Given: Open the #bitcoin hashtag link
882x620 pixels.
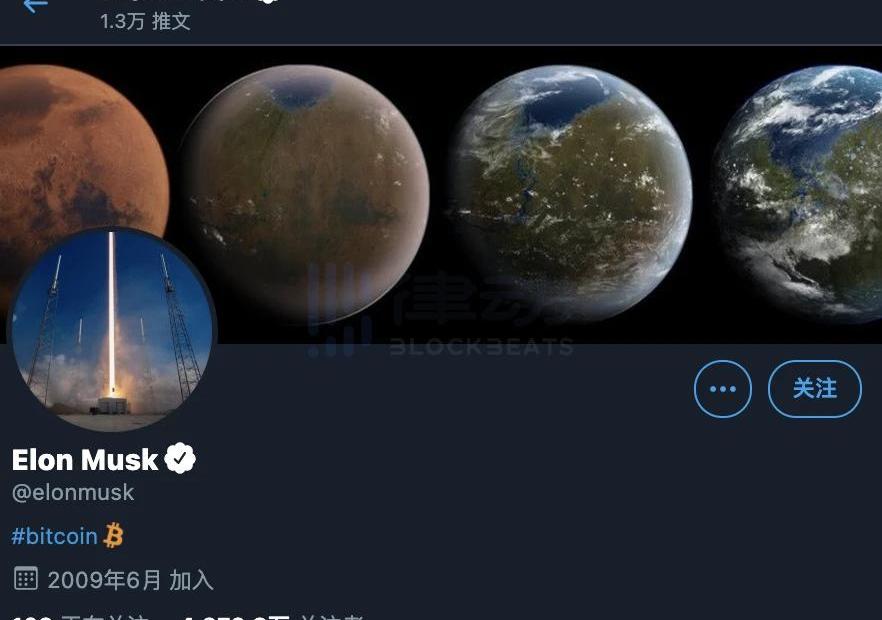Looking at the screenshot, I should [x=55, y=536].
